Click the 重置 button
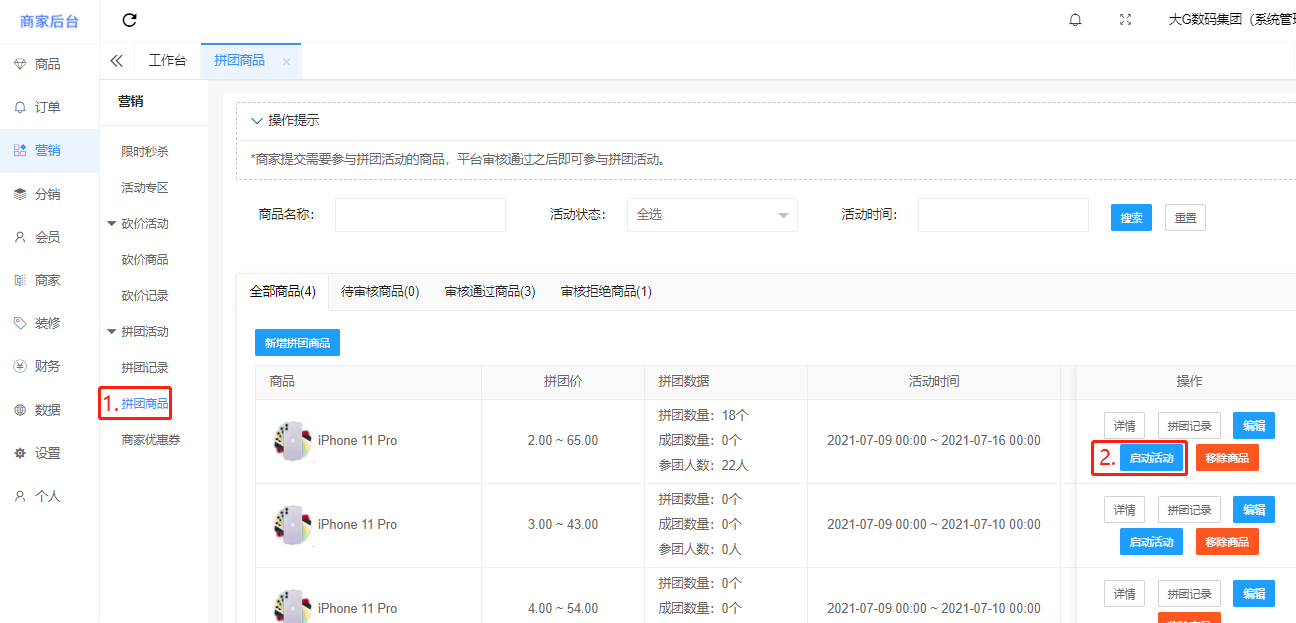Screen dimensions: 1296x623 (1185, 217)
